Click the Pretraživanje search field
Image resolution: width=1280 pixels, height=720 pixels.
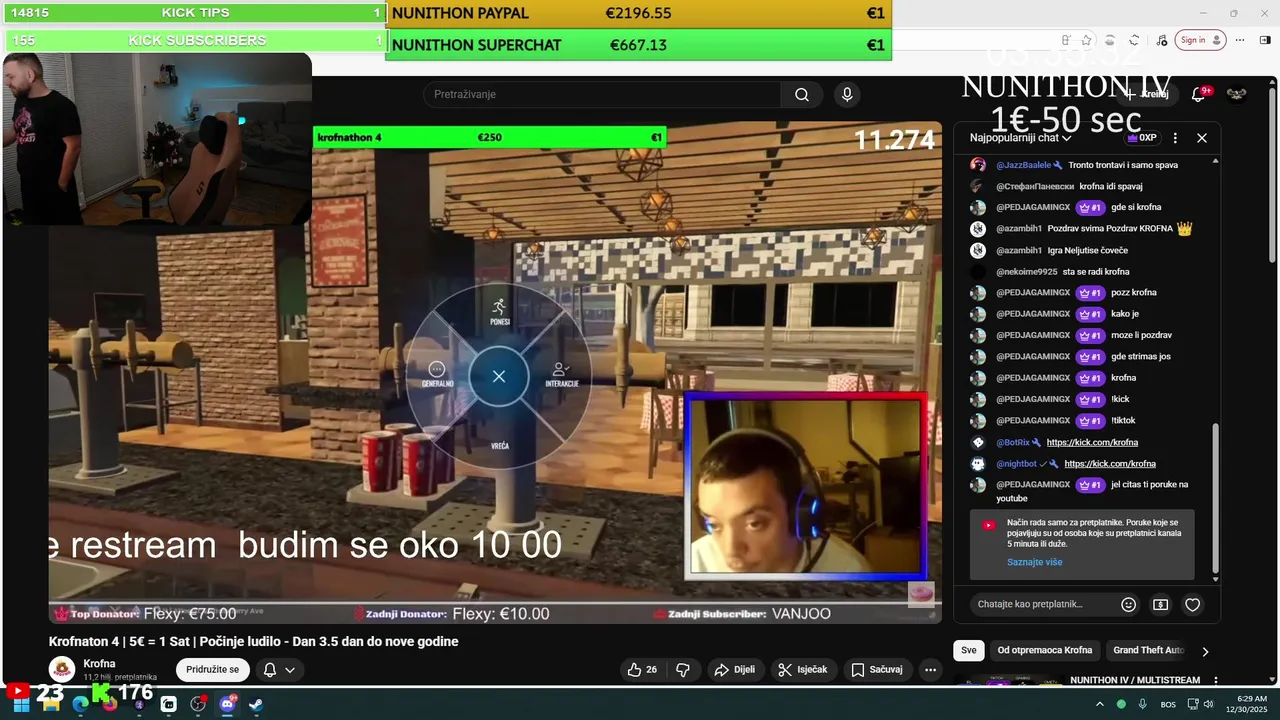tap(602, 94)
